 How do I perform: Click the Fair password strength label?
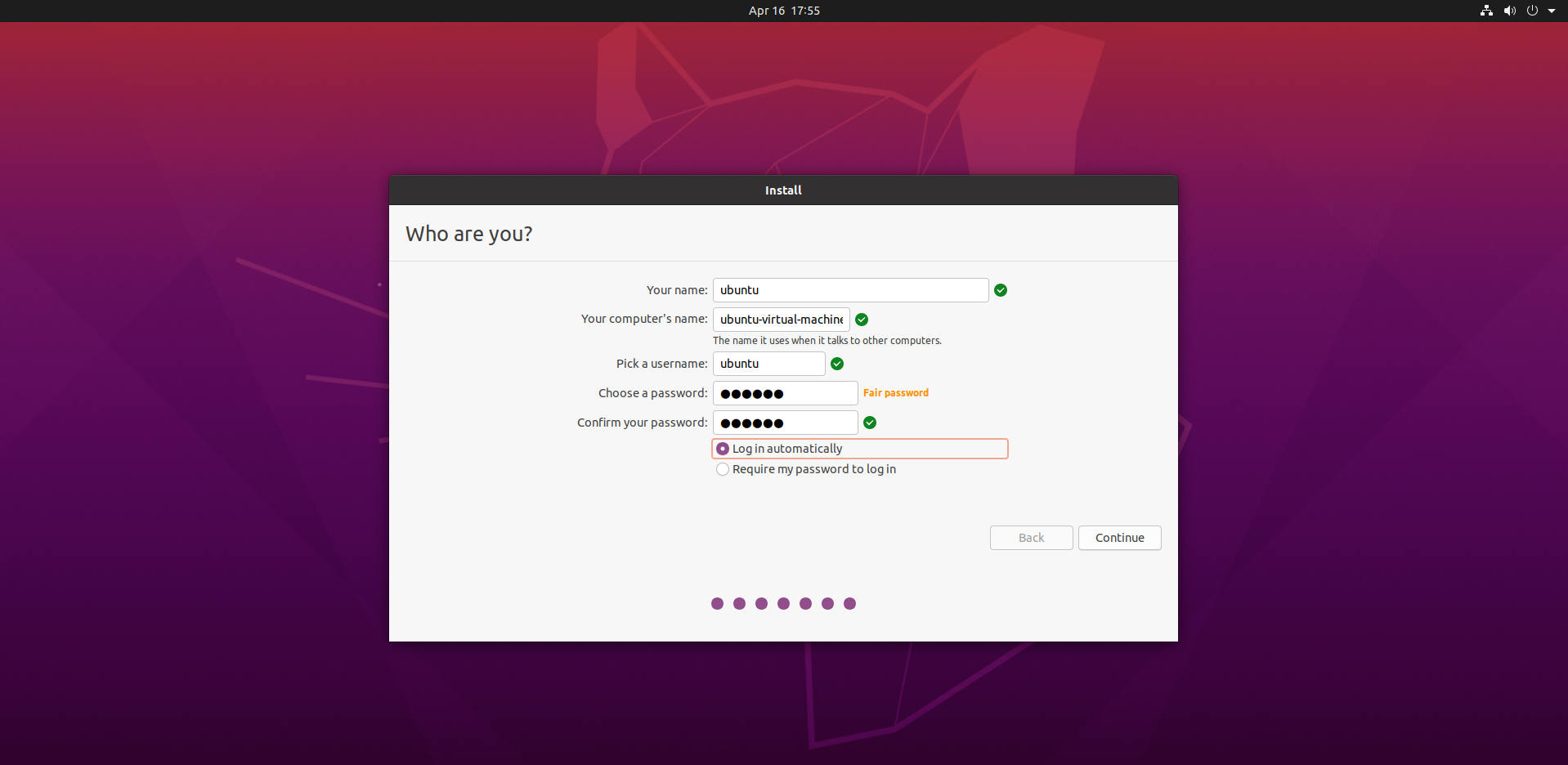(x=896, y=393)
